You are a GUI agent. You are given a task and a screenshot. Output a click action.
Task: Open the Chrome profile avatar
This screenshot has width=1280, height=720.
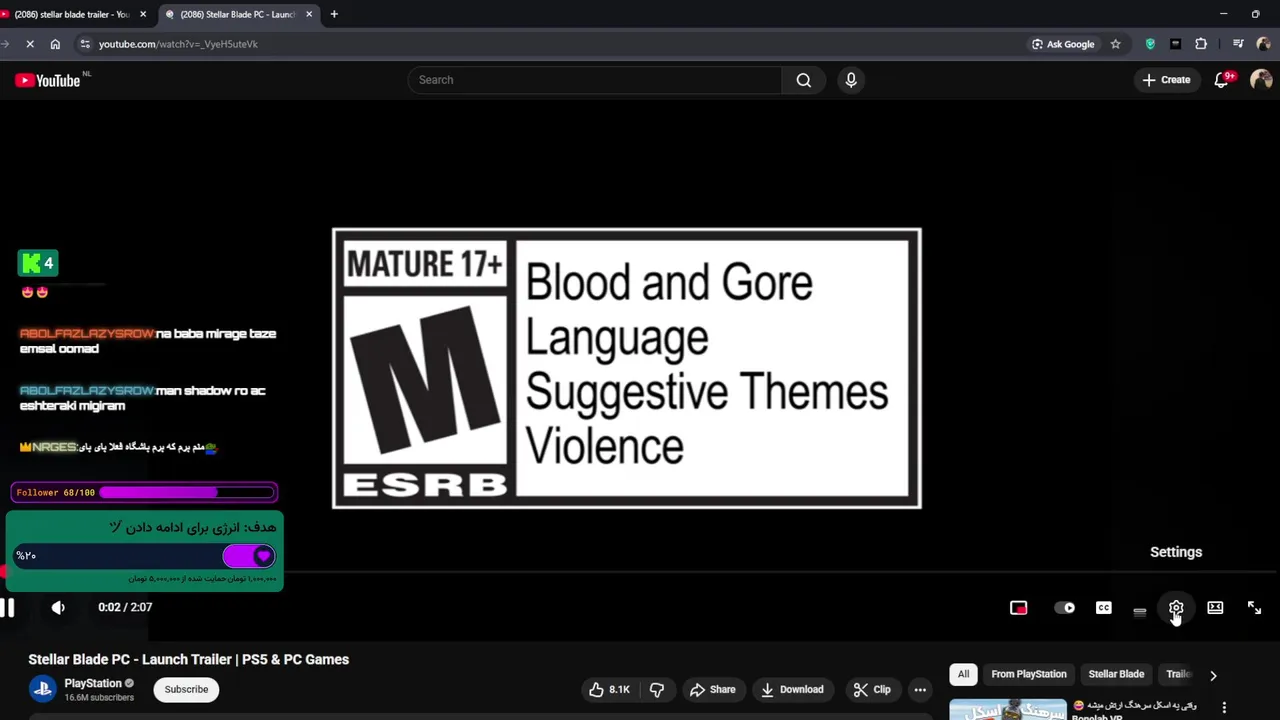1263,44
